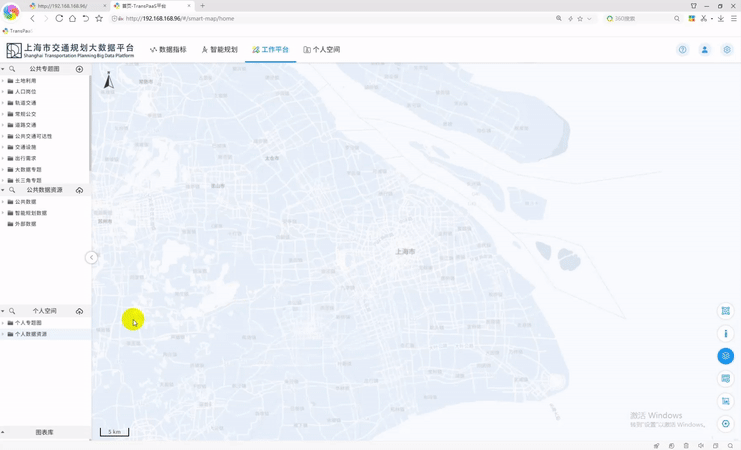Click the search icon in 公共数据资源 header
741x450 pixels.
[12, 190]
